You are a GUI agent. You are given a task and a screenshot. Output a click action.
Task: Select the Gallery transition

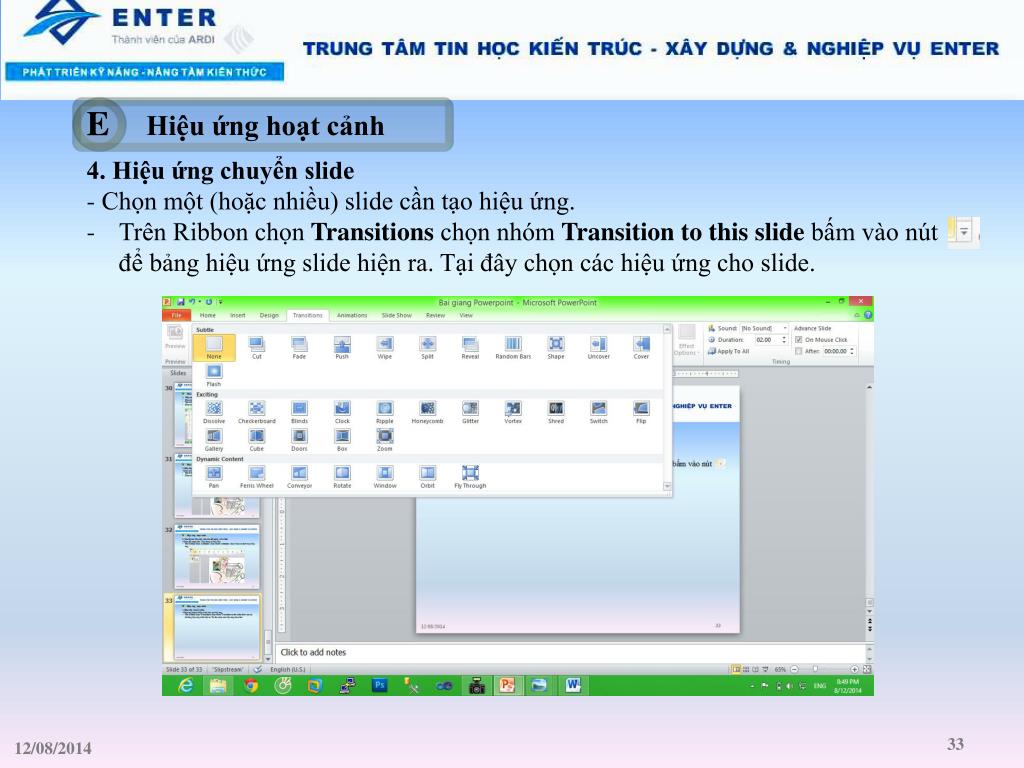[214, 440]
